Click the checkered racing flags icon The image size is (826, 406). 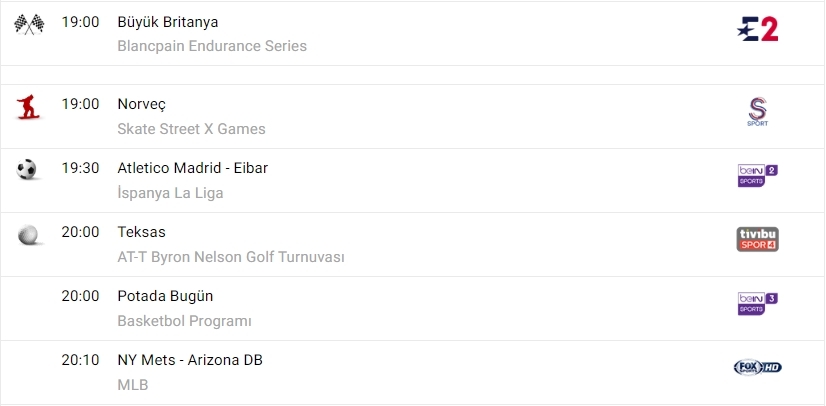point(29,24)
